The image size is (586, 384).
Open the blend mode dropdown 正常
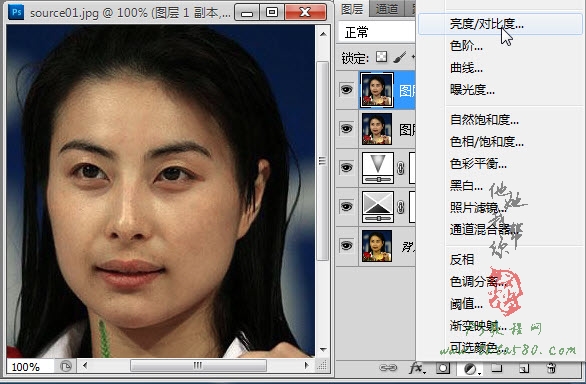(377, 32)
